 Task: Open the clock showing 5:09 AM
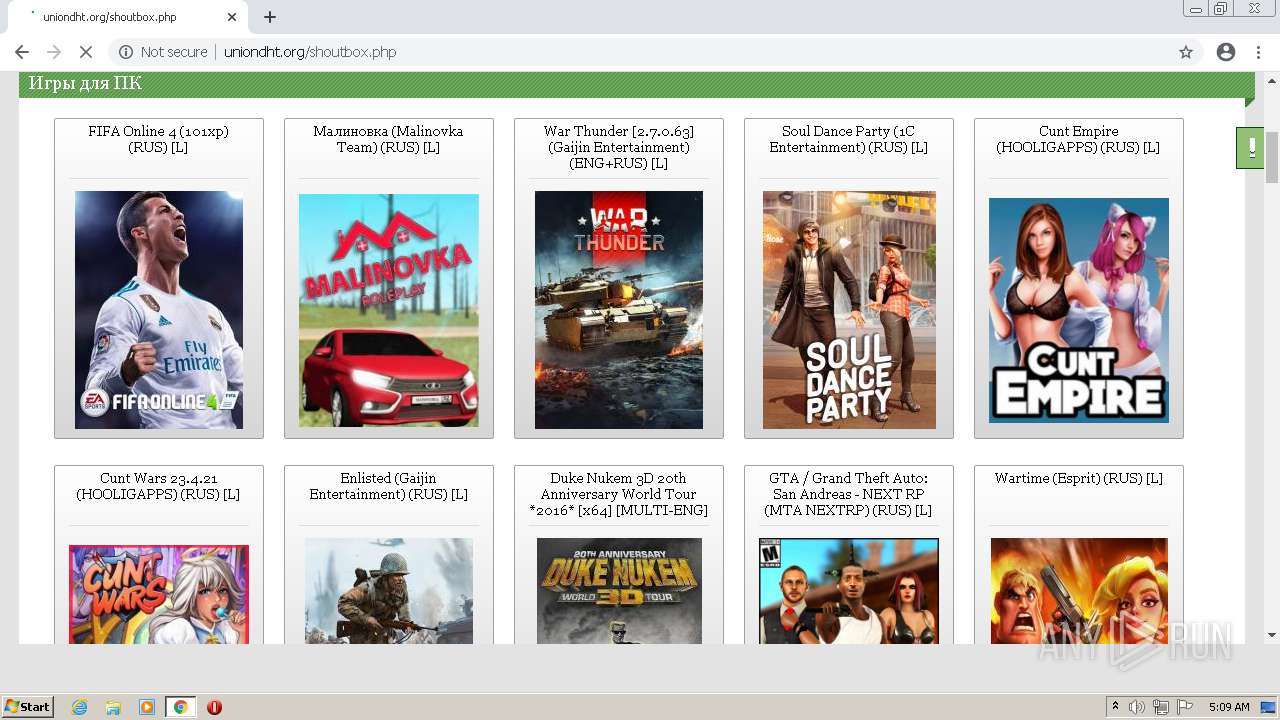click(1229, 707)
